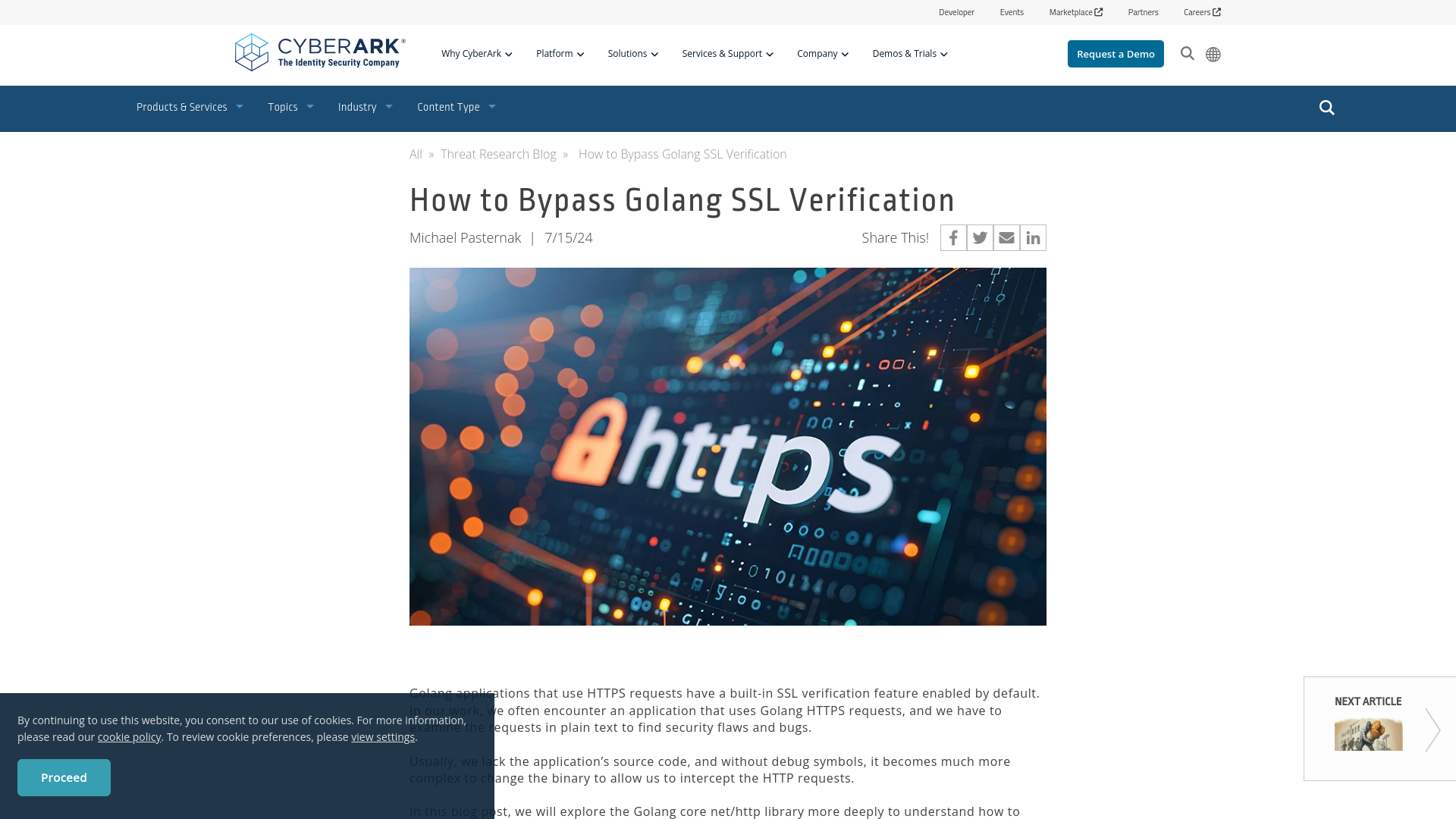Click the CyberArk search icon

coord(1187,53)
